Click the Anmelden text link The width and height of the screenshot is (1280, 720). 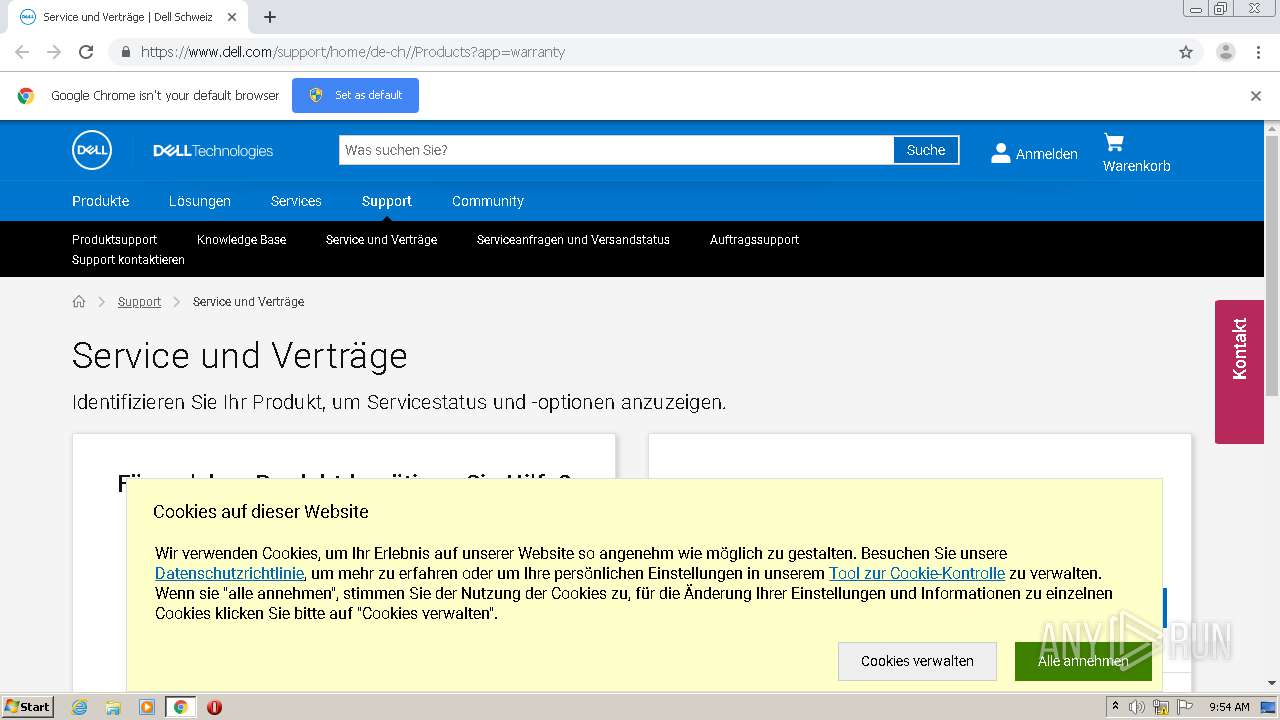(x=1046, y=154)
